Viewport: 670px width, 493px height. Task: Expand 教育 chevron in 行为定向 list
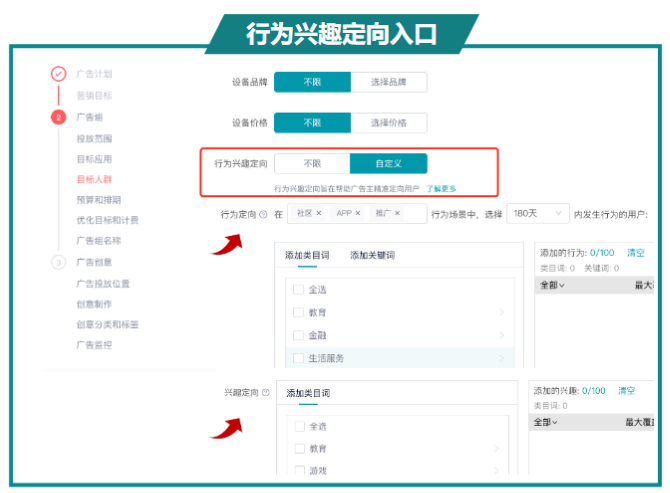(x=502, y=313)
